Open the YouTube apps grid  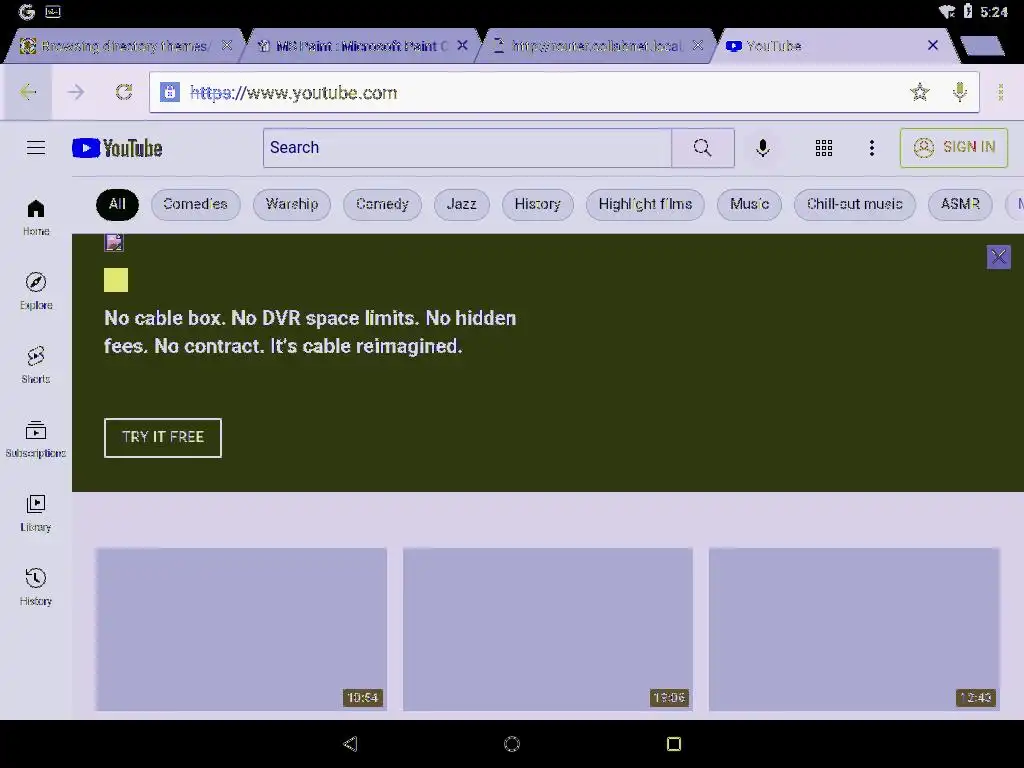[x=824, y=148]
